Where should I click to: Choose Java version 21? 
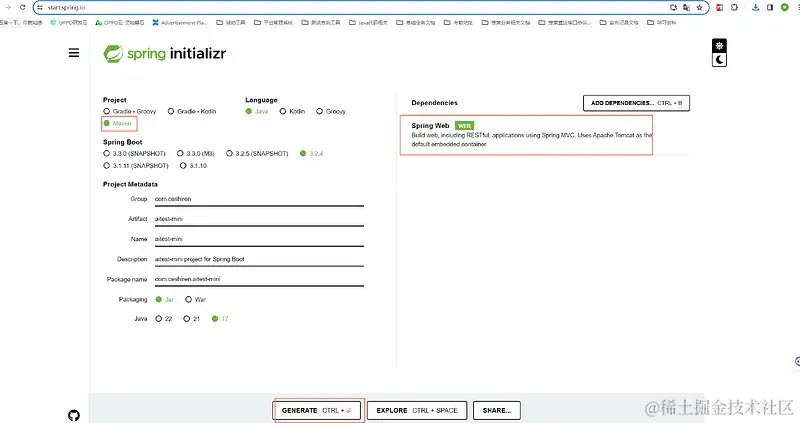point(192,319)
